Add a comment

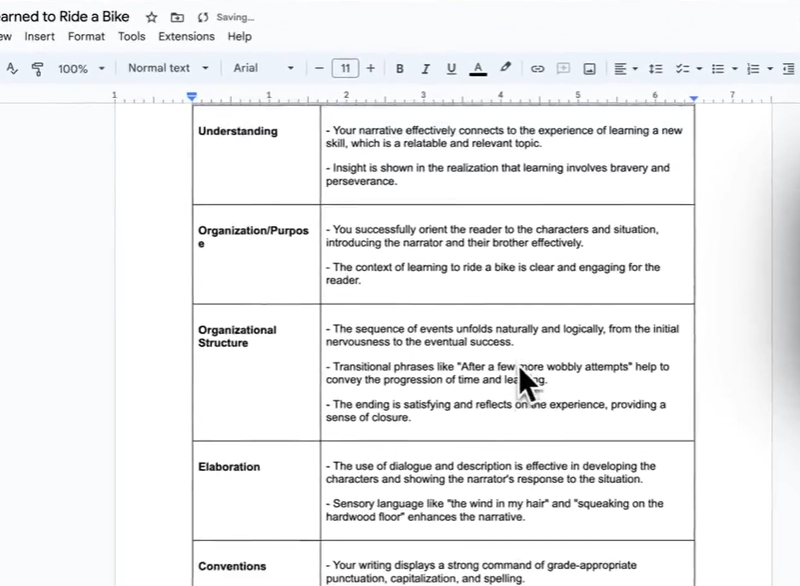[563, 68]
